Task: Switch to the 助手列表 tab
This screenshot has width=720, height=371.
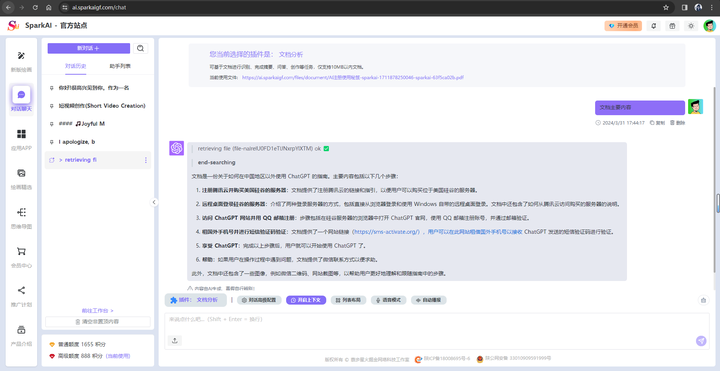Action: pos(120,66)
